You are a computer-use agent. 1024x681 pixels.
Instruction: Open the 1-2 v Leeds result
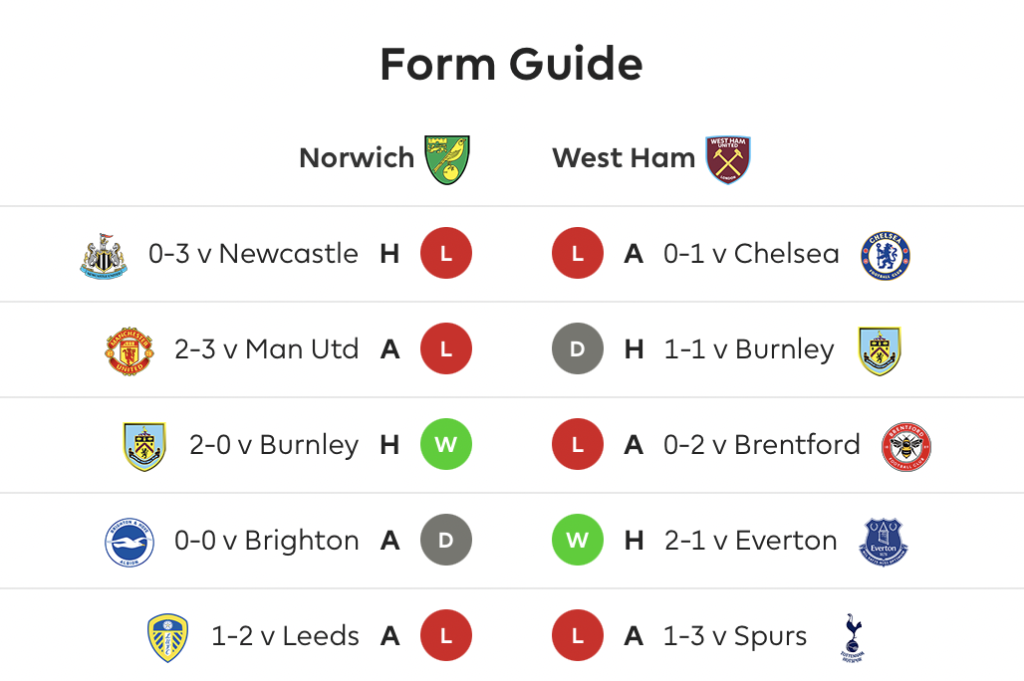285,636
